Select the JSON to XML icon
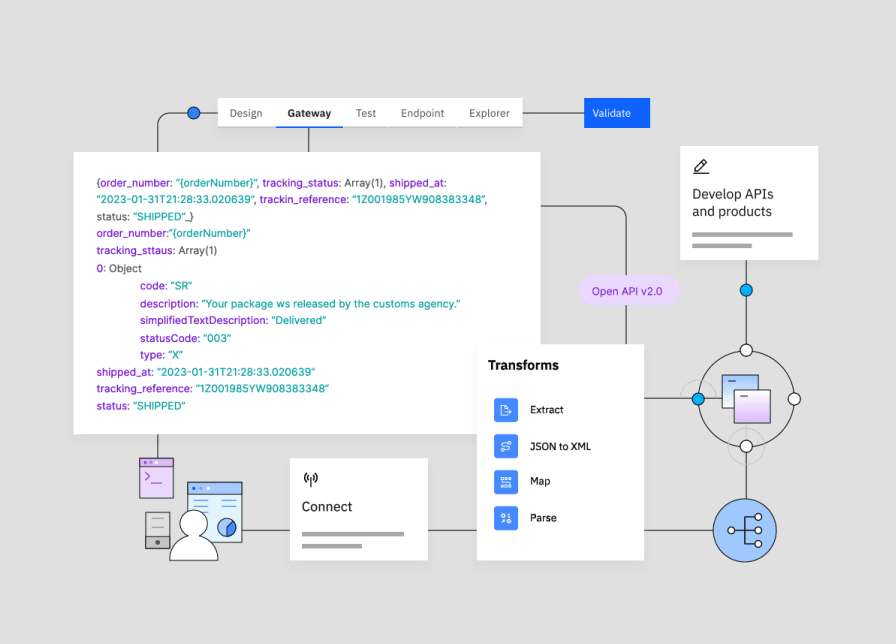 coord(506,446)
